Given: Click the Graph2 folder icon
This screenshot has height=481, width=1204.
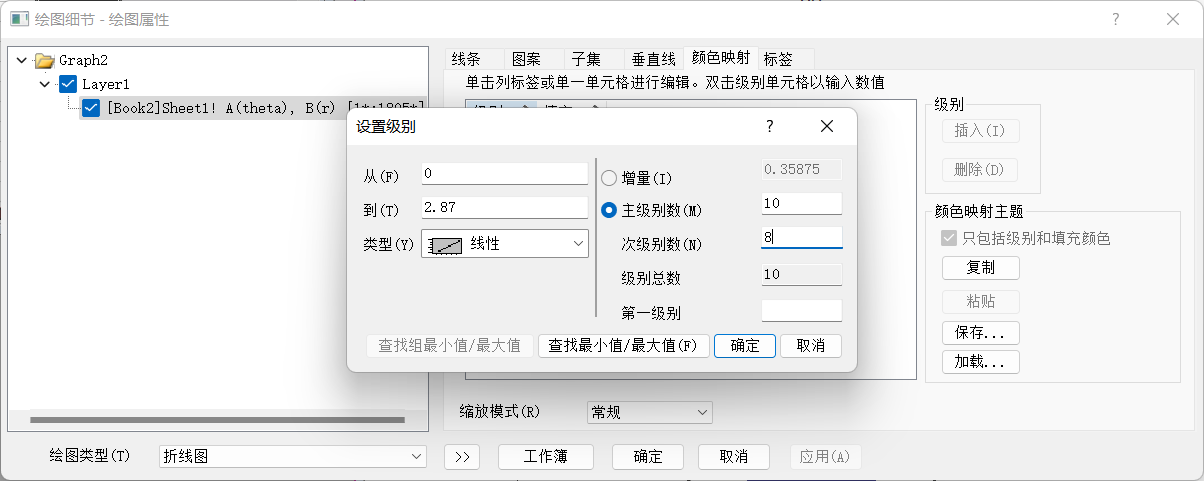Looking at the screenshot, I should [x=44, y=60].
